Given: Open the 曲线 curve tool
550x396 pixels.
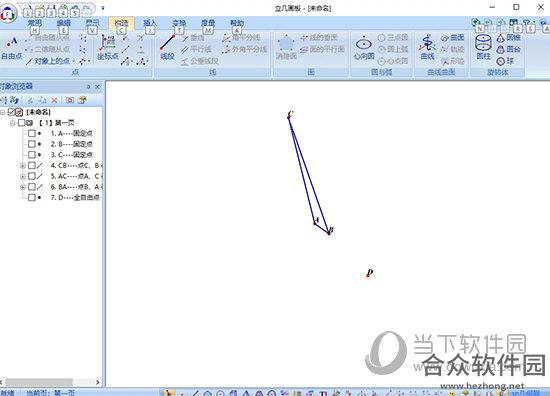Looking at the screenshot, I should tap(427, 47).
